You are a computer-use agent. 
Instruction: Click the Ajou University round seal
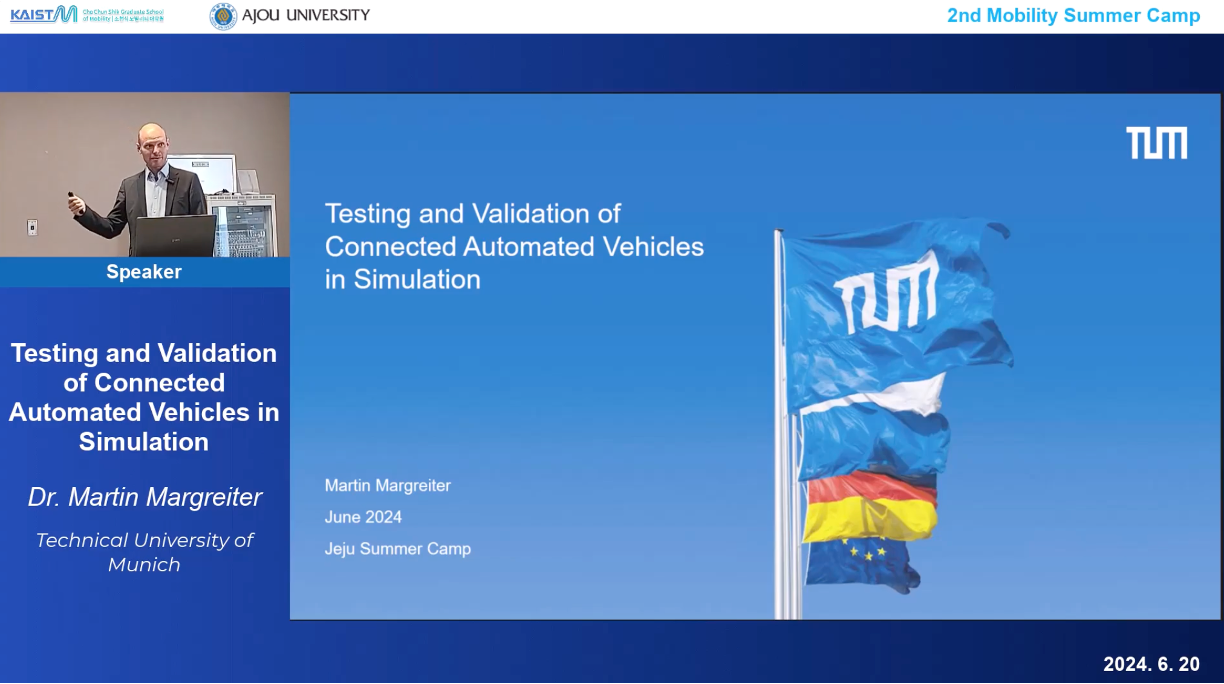[223, 16]
